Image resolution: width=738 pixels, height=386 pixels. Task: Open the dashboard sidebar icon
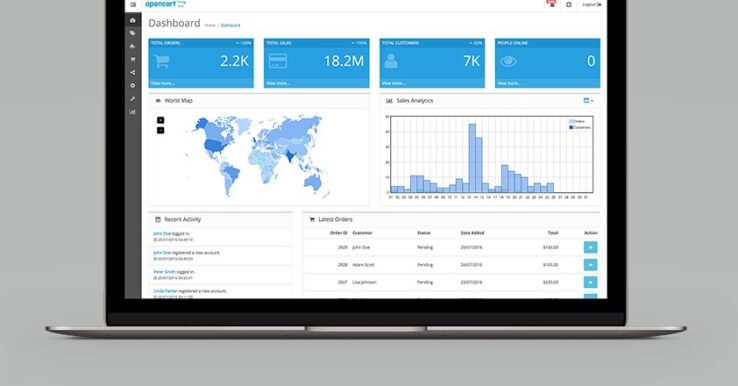(133, 20)
